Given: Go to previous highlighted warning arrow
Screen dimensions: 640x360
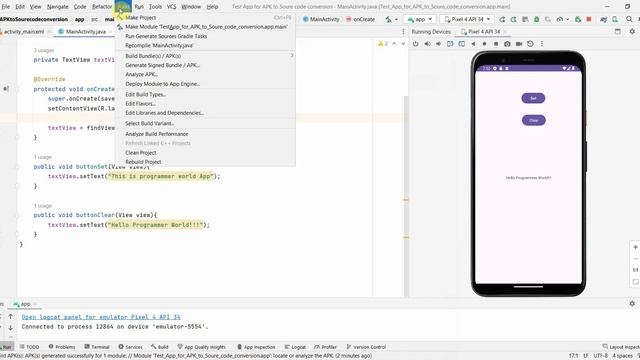Looking at the screenshot, I should click(394, 44).
